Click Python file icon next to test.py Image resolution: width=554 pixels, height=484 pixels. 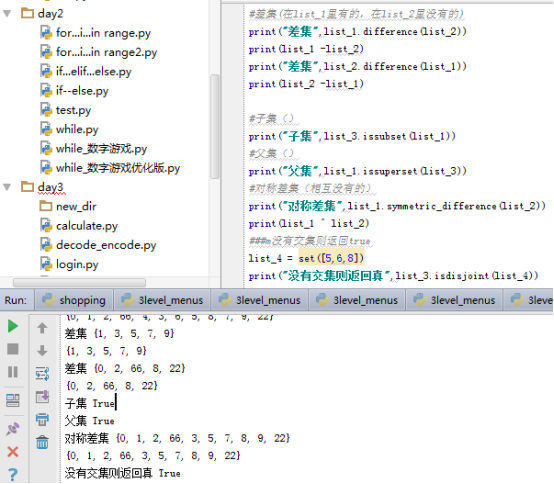(x=46, y=110)
